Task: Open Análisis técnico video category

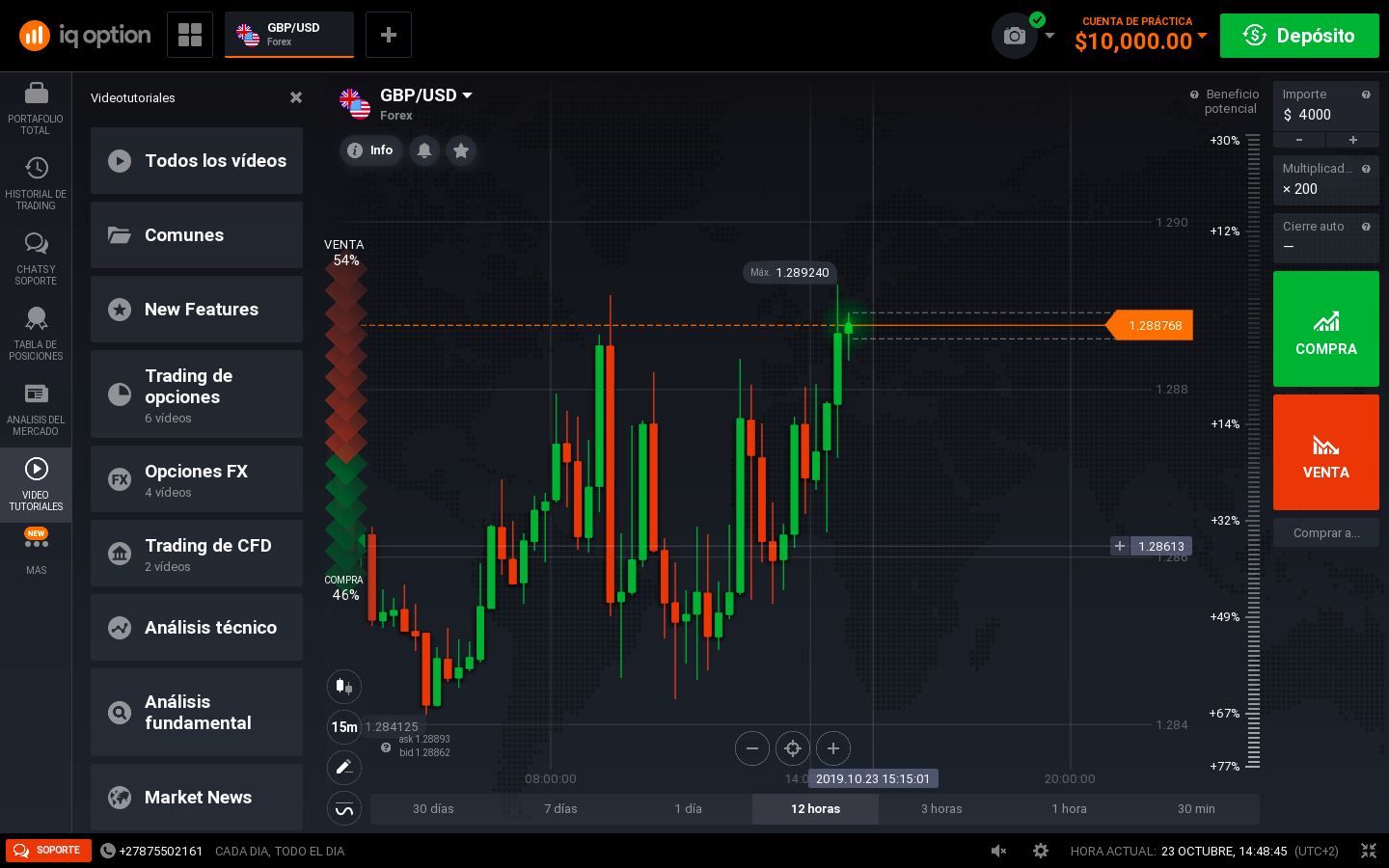Action: pyautogui.click(x=197, y=627)
